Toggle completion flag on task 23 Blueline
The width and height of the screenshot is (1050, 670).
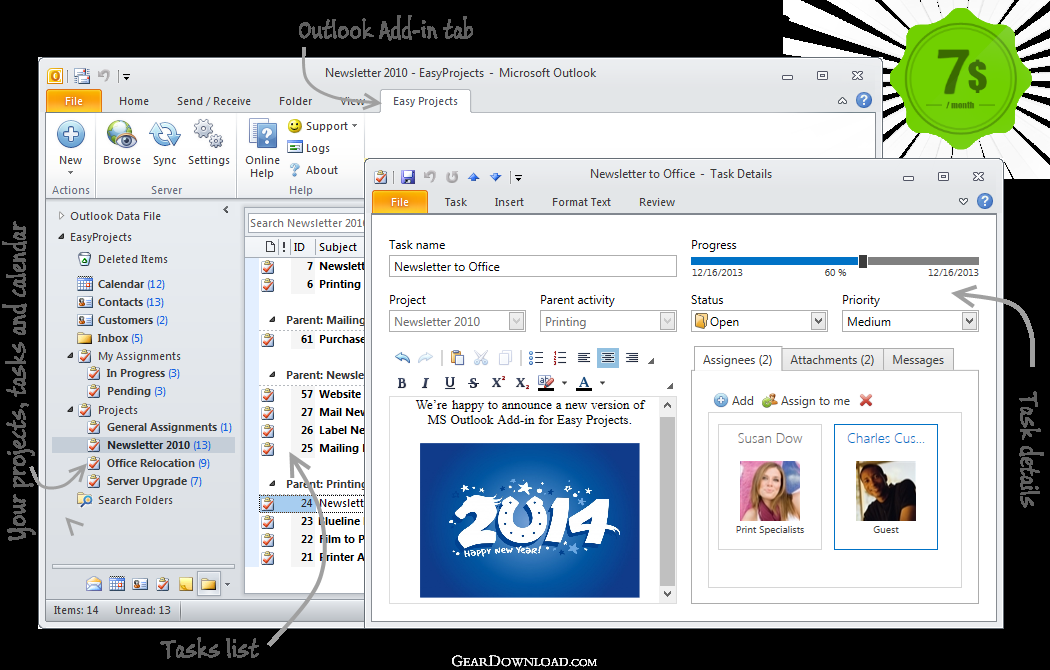coord(268,521)
